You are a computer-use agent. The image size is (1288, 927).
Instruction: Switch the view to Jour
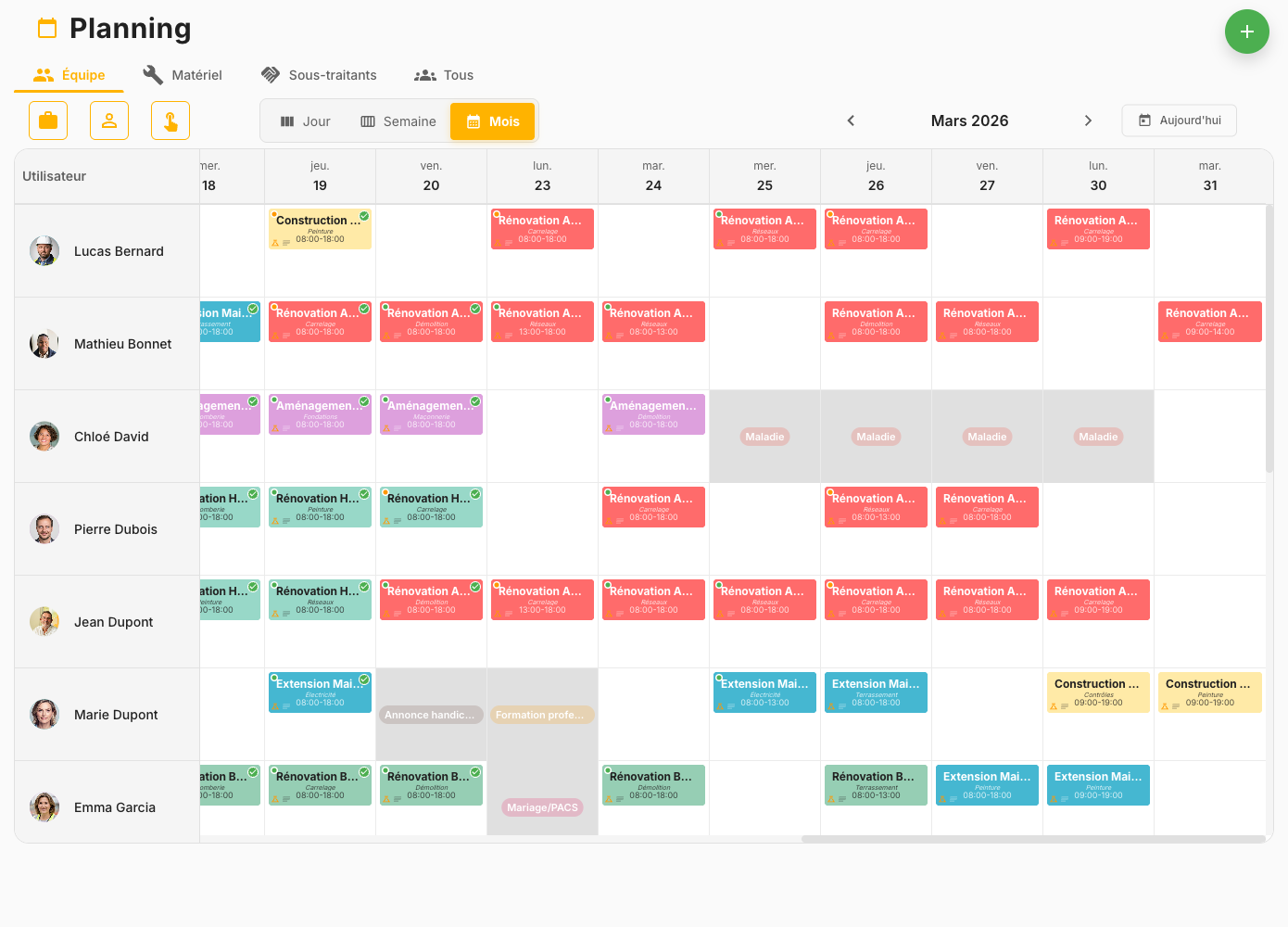(306, 121)
